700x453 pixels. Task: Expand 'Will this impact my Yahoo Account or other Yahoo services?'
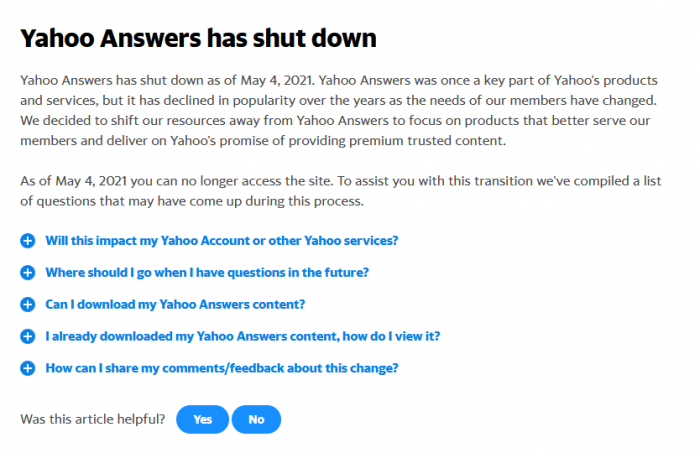coord(221,241)
